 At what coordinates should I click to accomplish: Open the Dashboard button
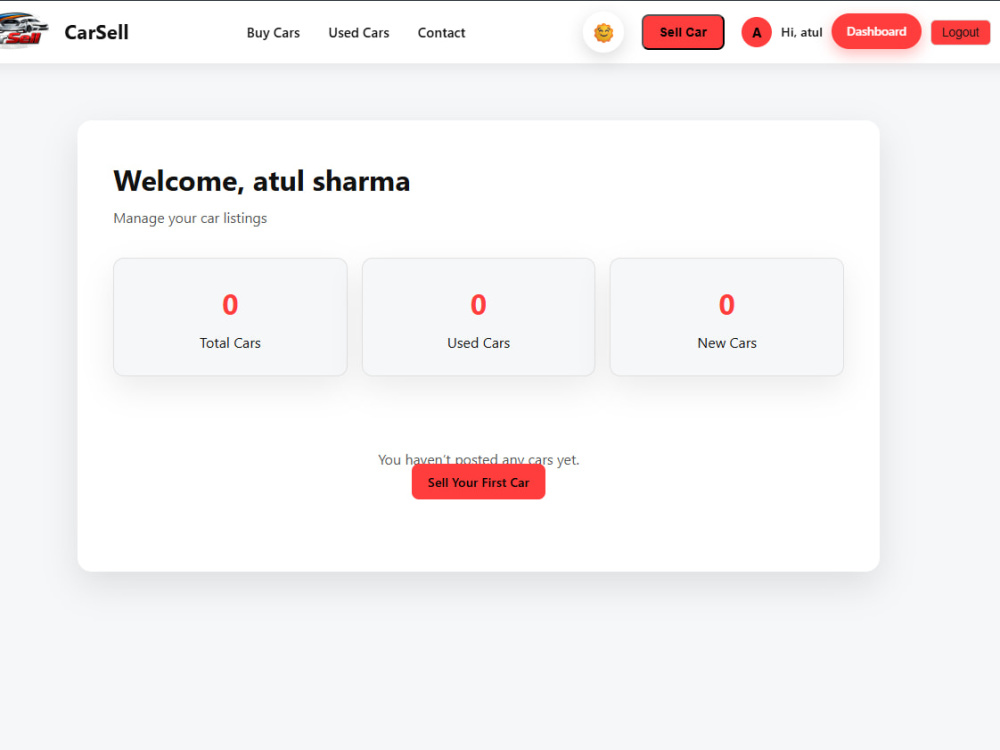pyautogui.click(x=876, y=31)
